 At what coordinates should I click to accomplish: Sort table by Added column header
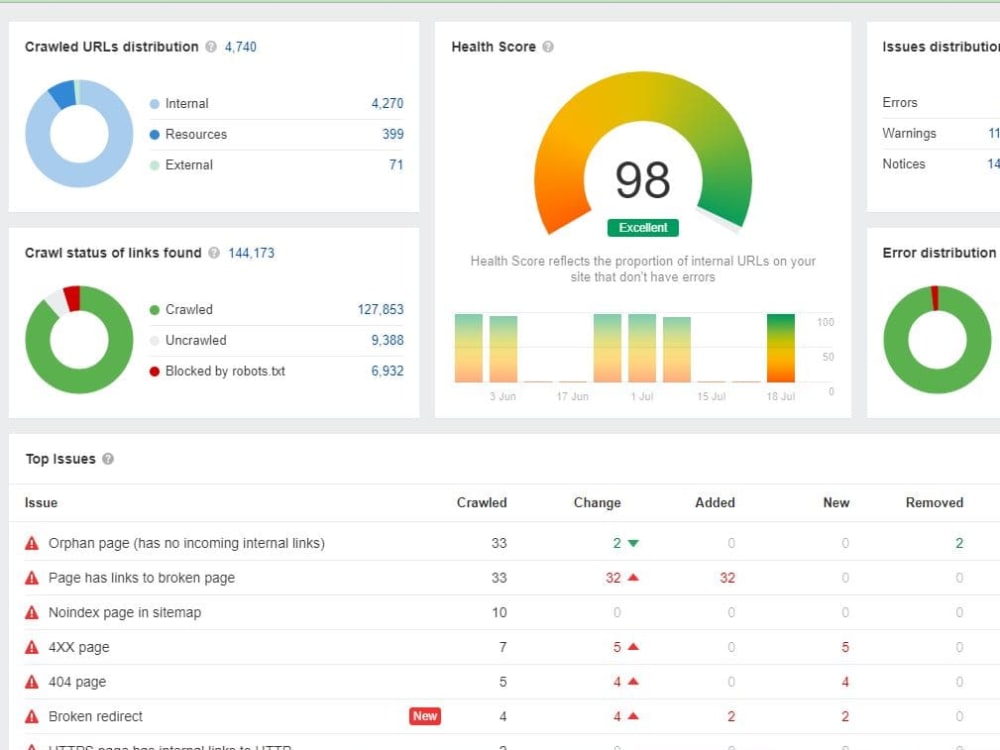715,503
